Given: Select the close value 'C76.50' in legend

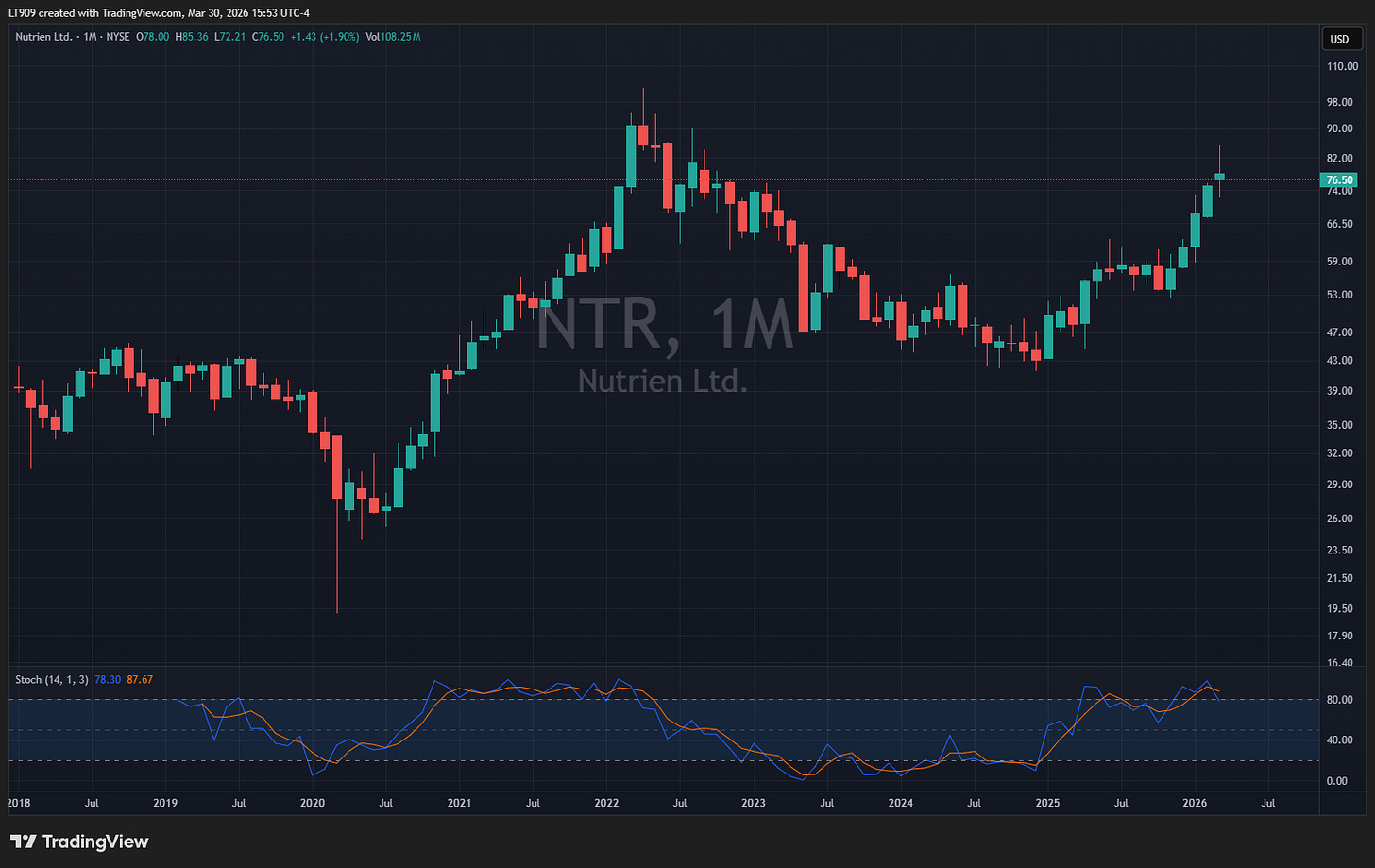Looking at the screenshot, I should pos(267,37).
